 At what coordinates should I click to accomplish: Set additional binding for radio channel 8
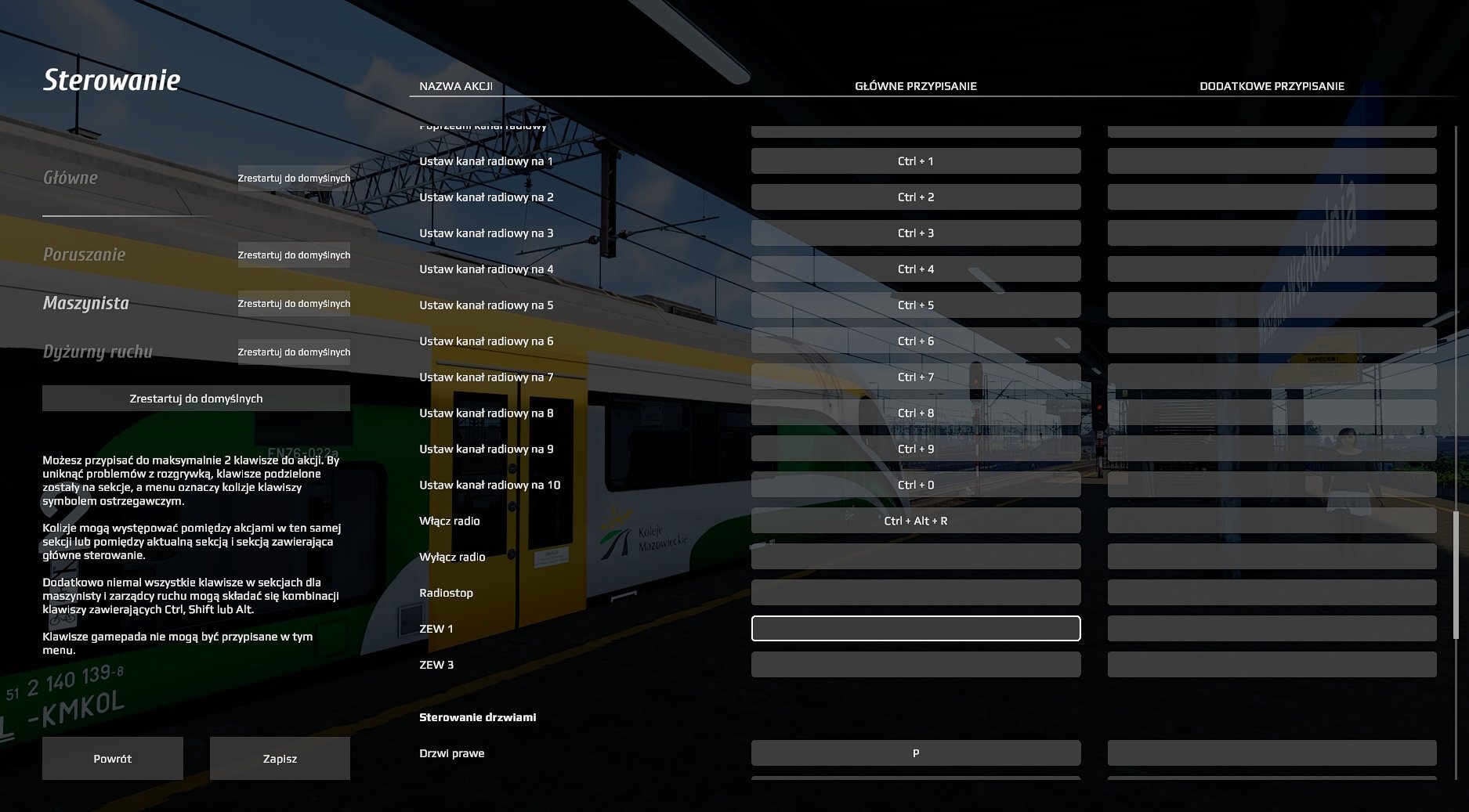1272,413
